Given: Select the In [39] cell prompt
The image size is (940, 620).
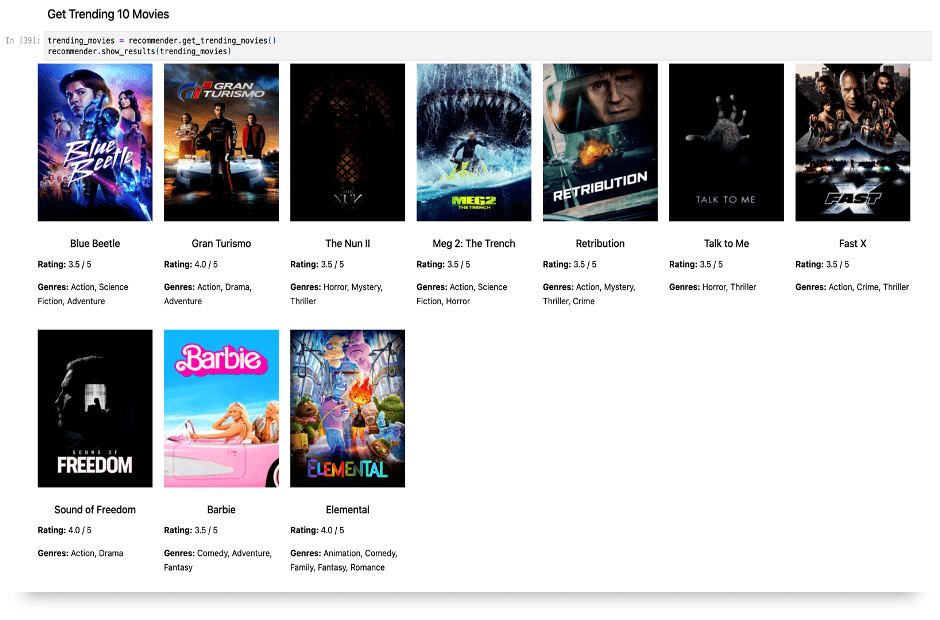Looking at the screenshot, I should point(23,41).
